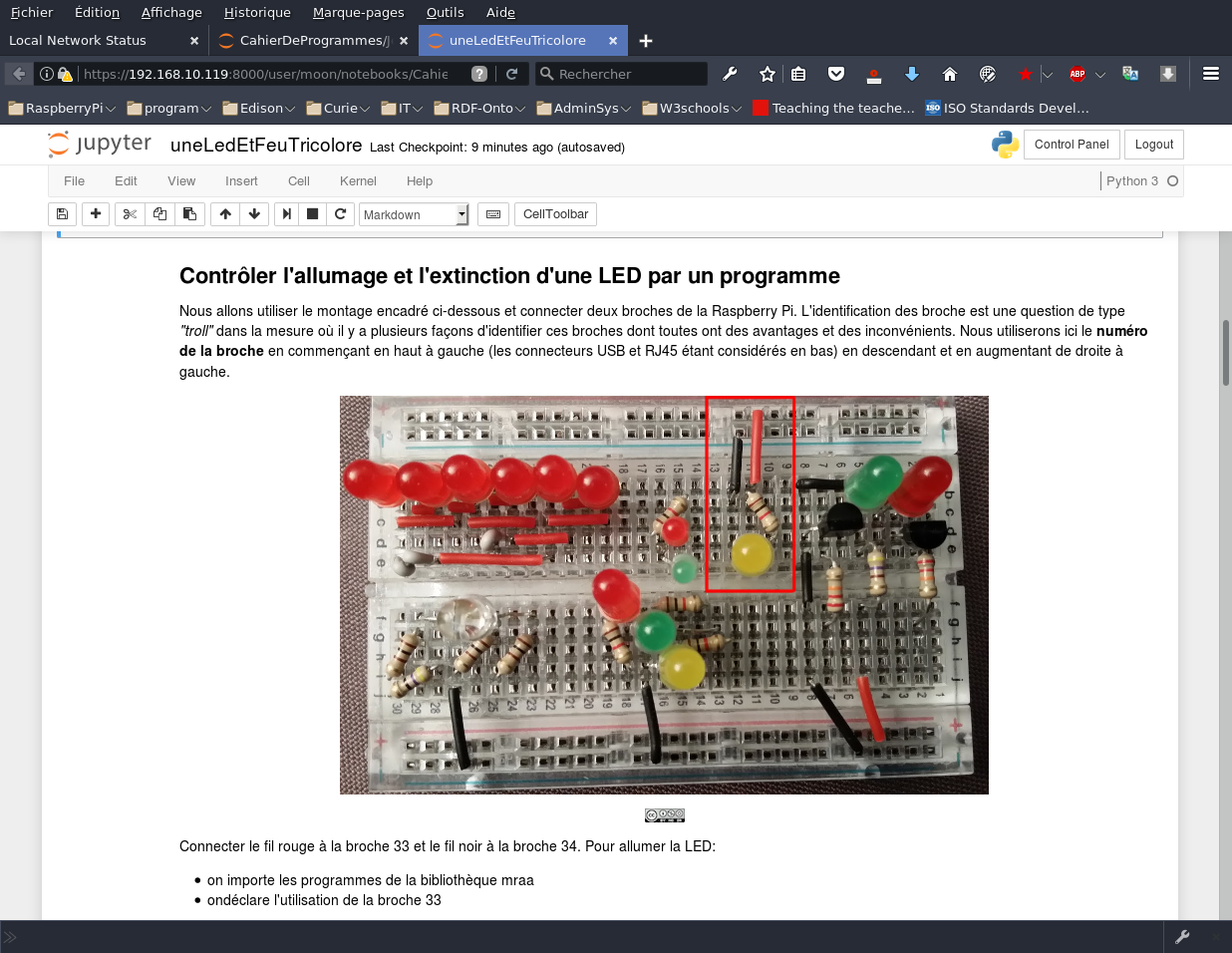Open the Kernel menu

(x=358, y=180)
